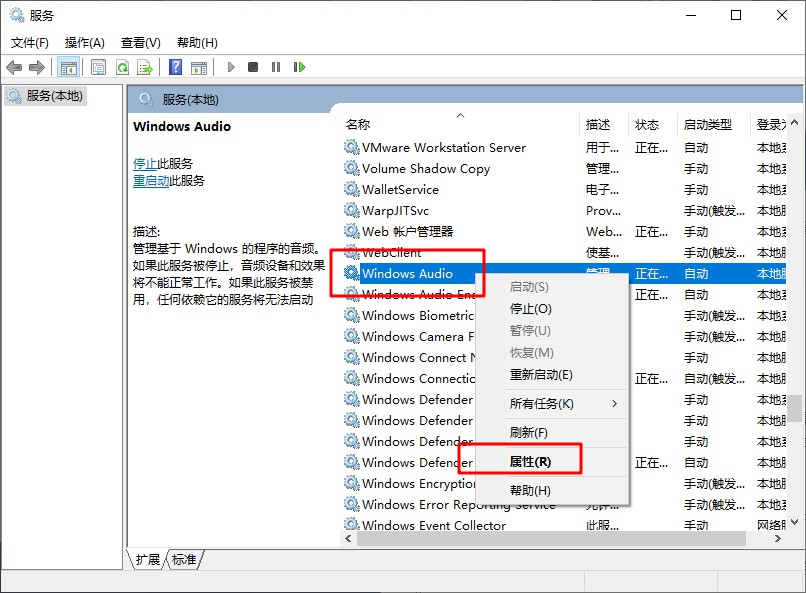Click the Show/Hide Console Tree toolbar icon
Viewport: 806px width, 593px height.
(x=69, y=67)
